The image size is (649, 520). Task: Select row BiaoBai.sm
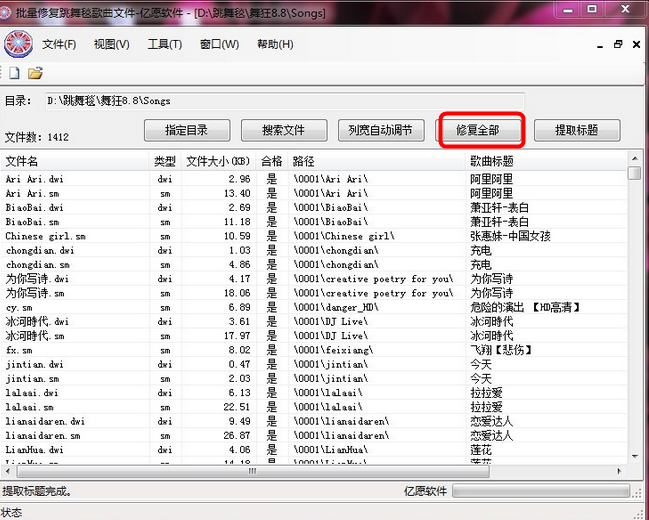coord(314,221)
